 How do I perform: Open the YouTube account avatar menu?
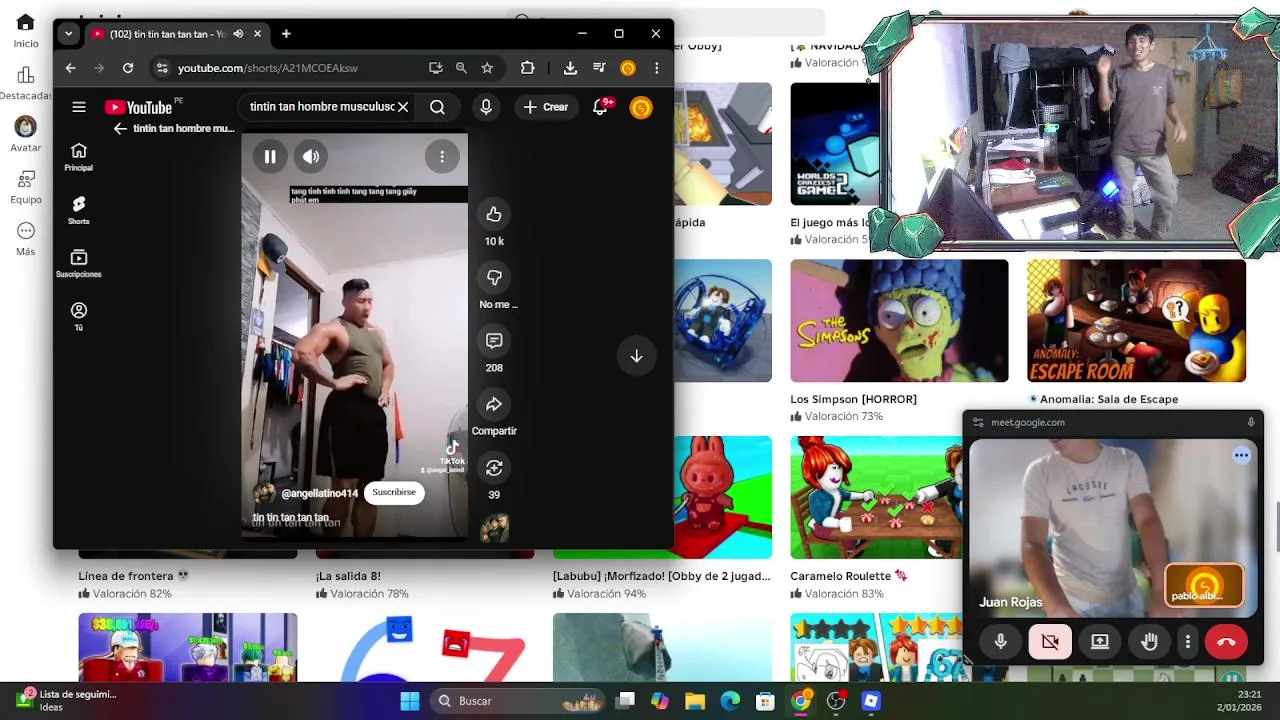[x=641, y=107]
